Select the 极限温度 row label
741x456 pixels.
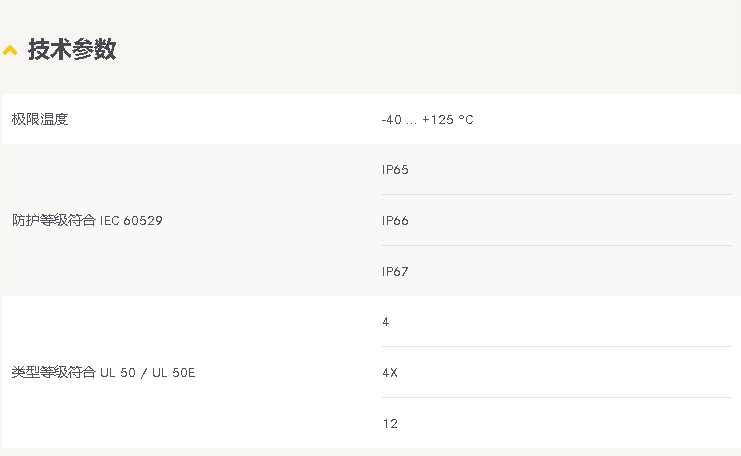pyautogui.click(x=40, y=119)
